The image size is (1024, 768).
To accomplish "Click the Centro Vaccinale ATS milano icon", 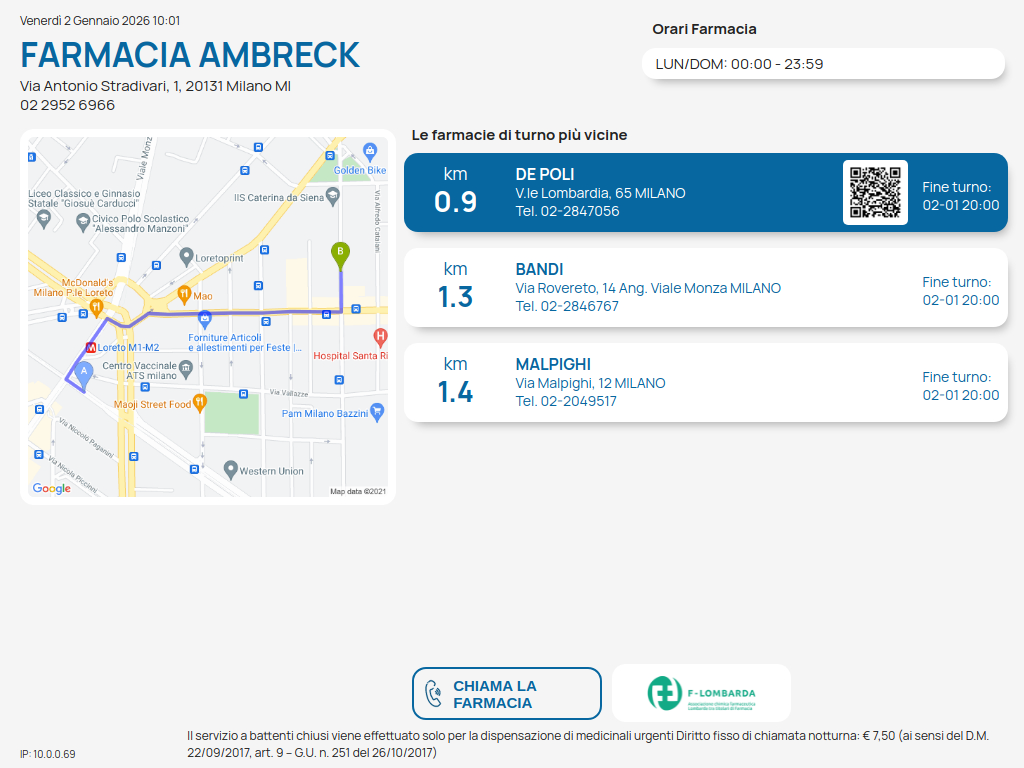I will (x=185, y=371).
